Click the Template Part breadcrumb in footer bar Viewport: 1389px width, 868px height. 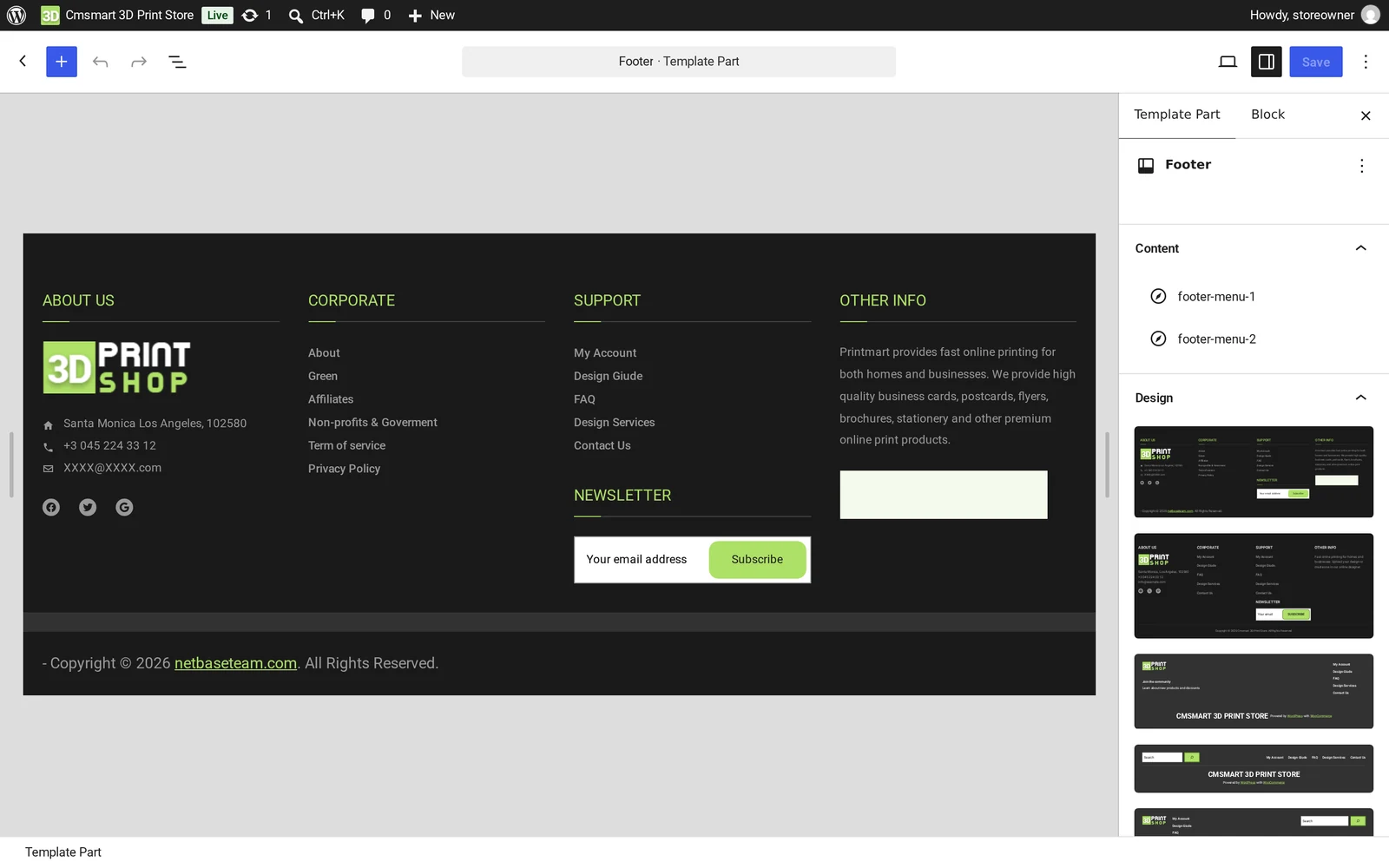tap(63, 852)
